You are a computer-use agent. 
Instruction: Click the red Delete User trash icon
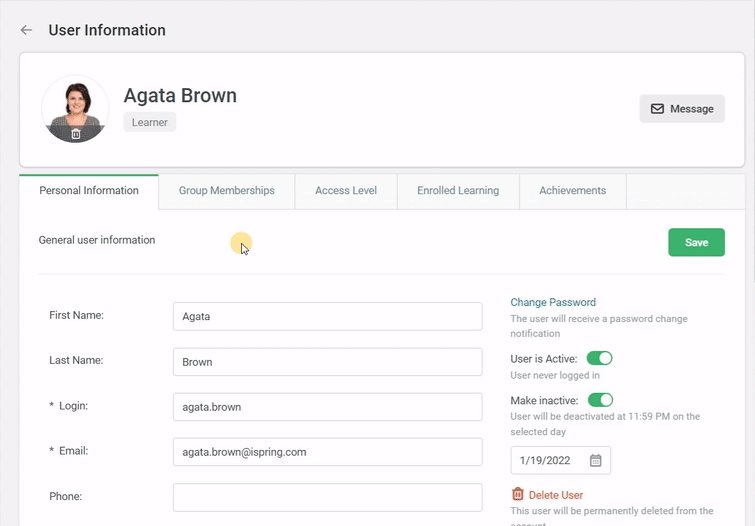pyautogui.click(x=517, y=494)
